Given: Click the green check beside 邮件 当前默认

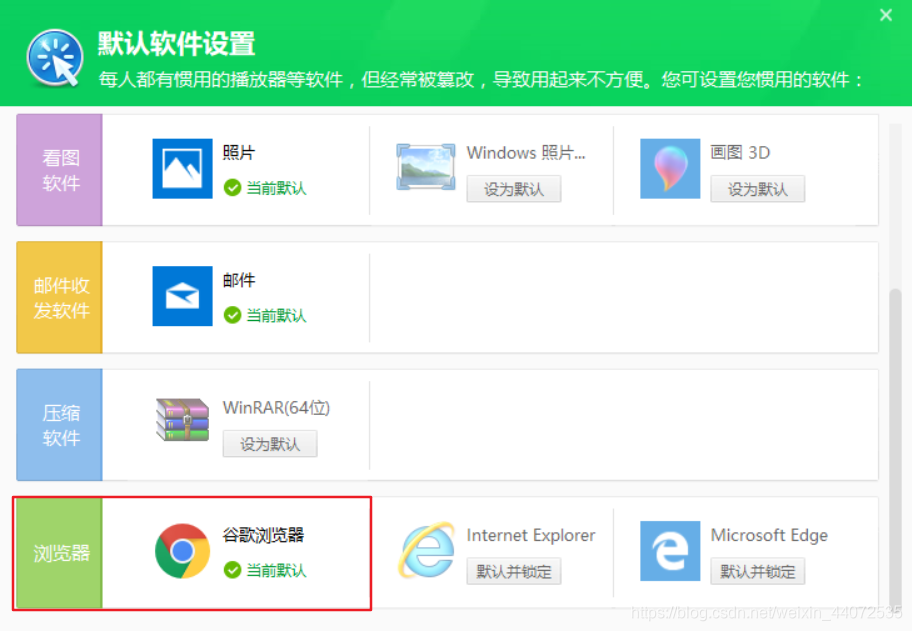Looking at the screenshot, I should point(232,315).
